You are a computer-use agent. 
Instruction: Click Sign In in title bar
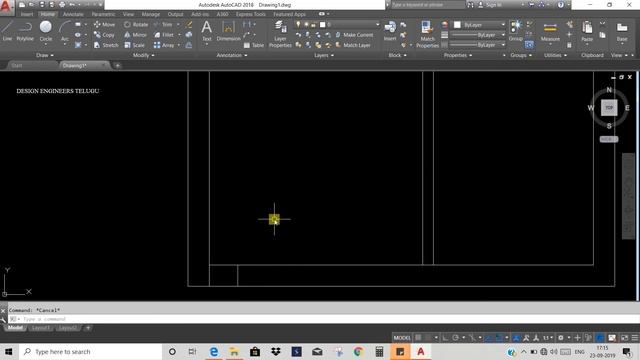pos(490,5)
